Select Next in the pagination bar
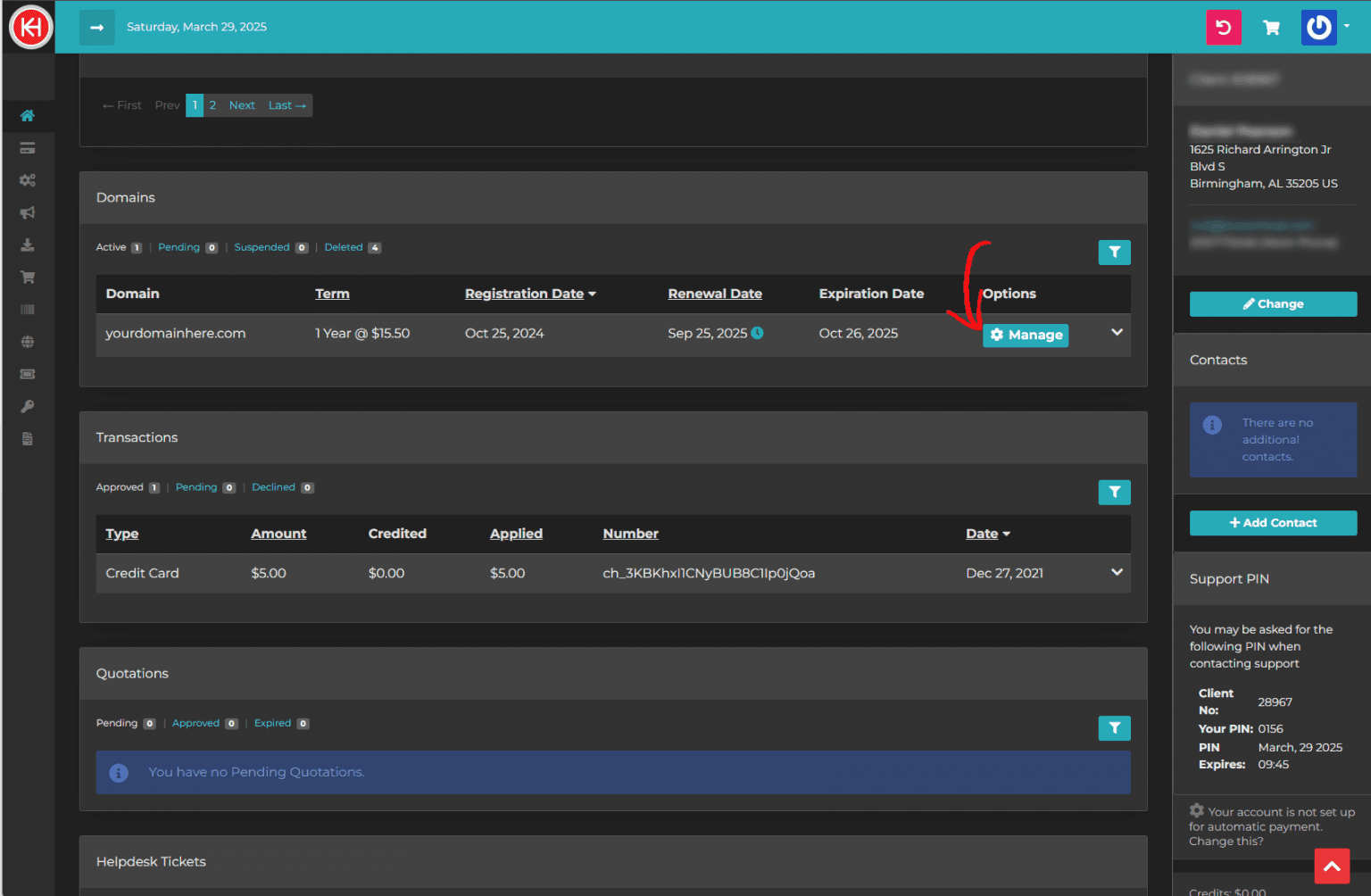 click(x=242, y=105)
